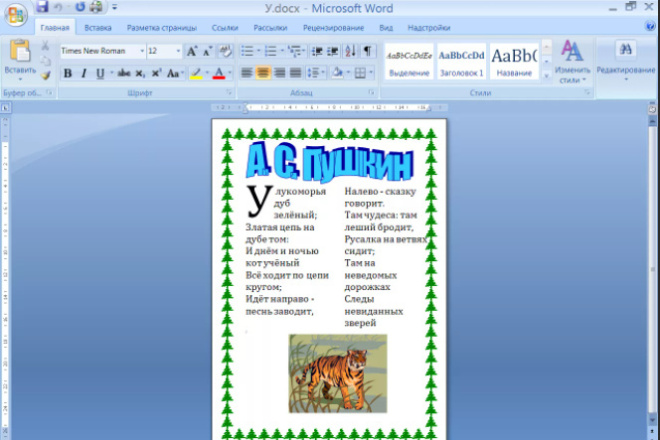This screenshot has height=440, width=660.
Task: Toggle strikethrough formatting
Action: click(x=124, y=73)
